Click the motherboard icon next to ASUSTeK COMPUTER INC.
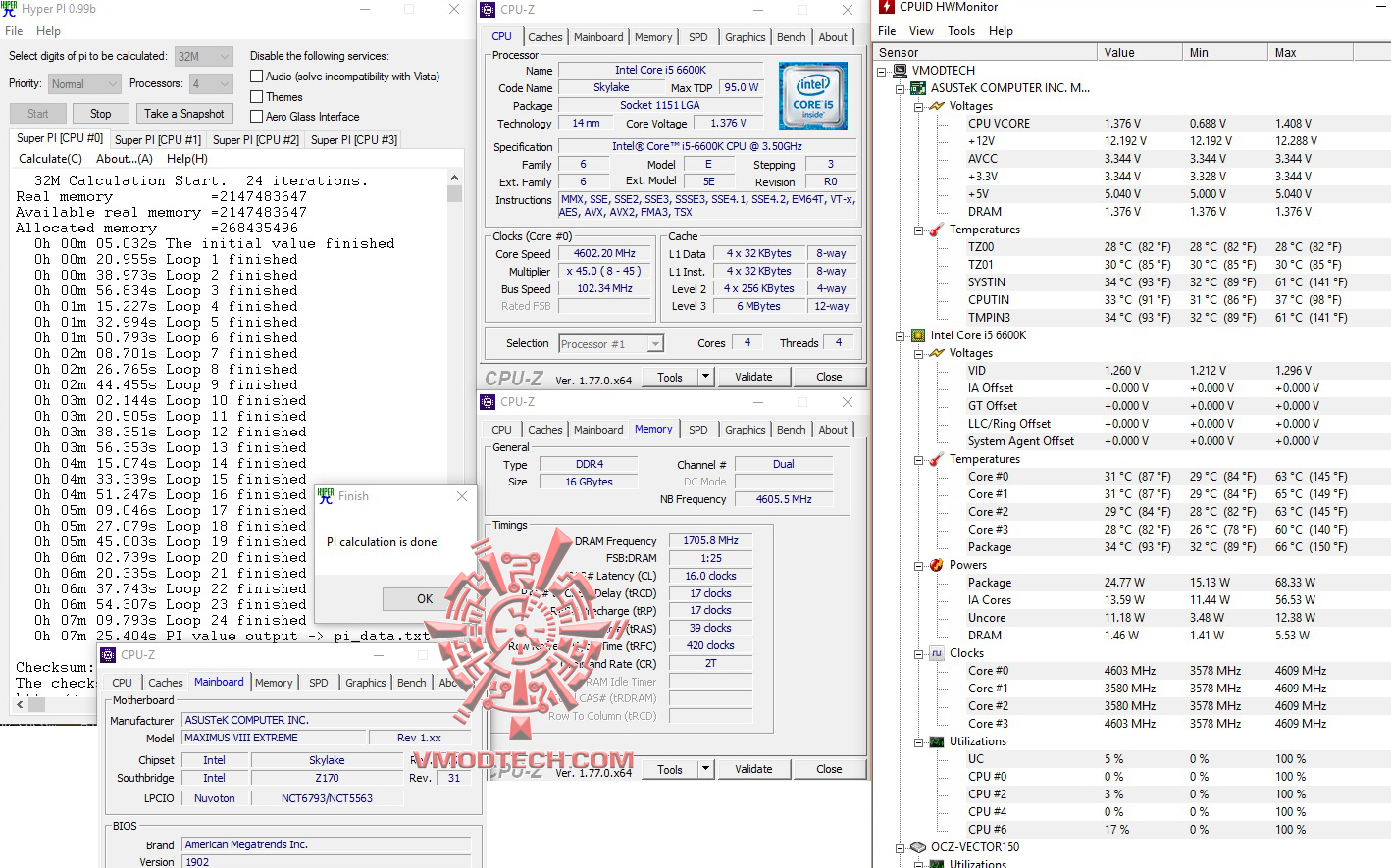1391x868 pixels. [918, 87]
